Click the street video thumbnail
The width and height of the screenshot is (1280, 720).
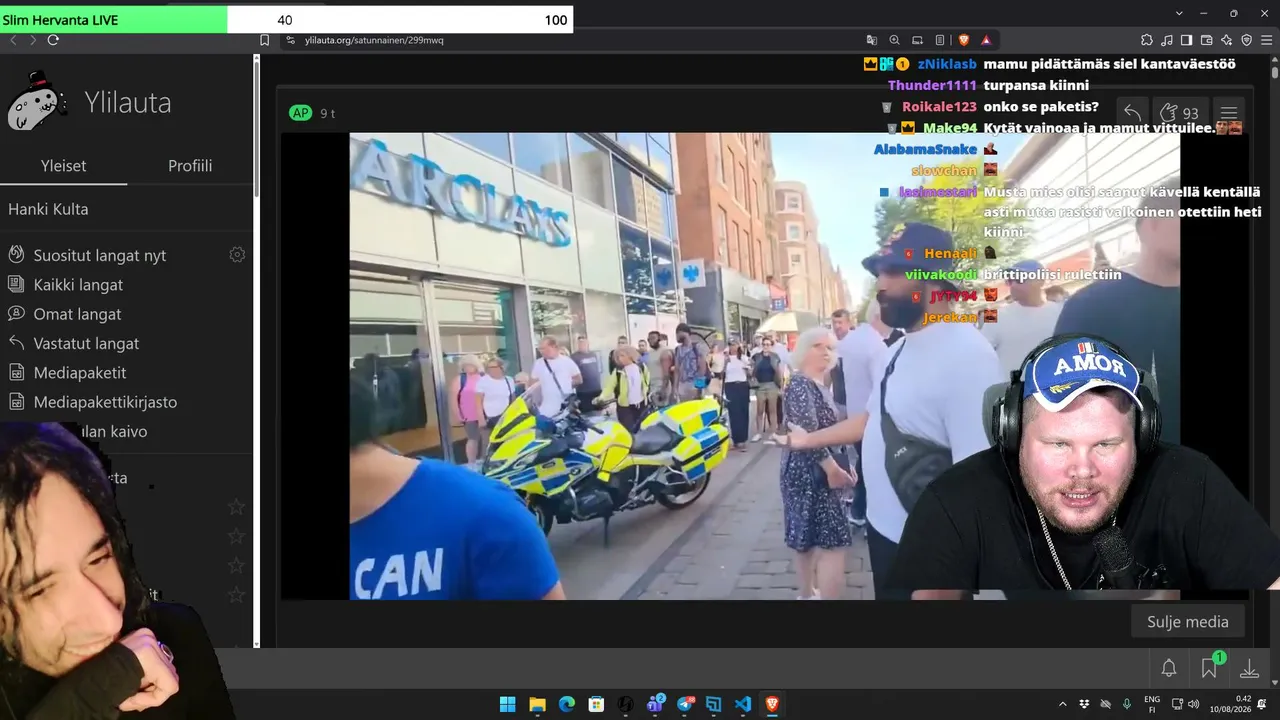coord(764,366)
